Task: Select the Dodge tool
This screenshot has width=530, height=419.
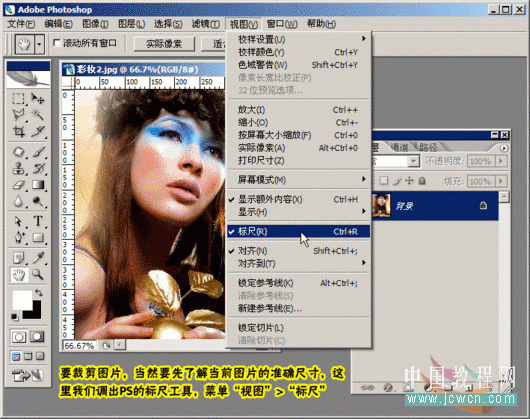Action: (37, 201)
